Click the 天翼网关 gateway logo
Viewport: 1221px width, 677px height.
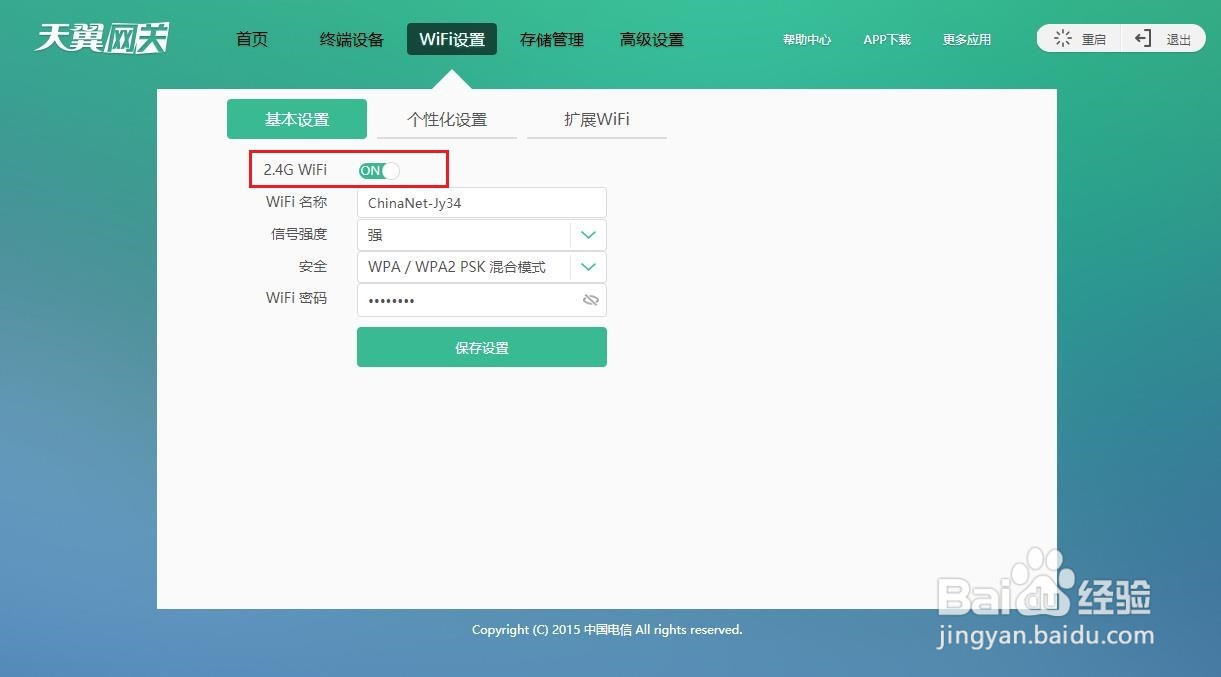(x=100, y=37)
